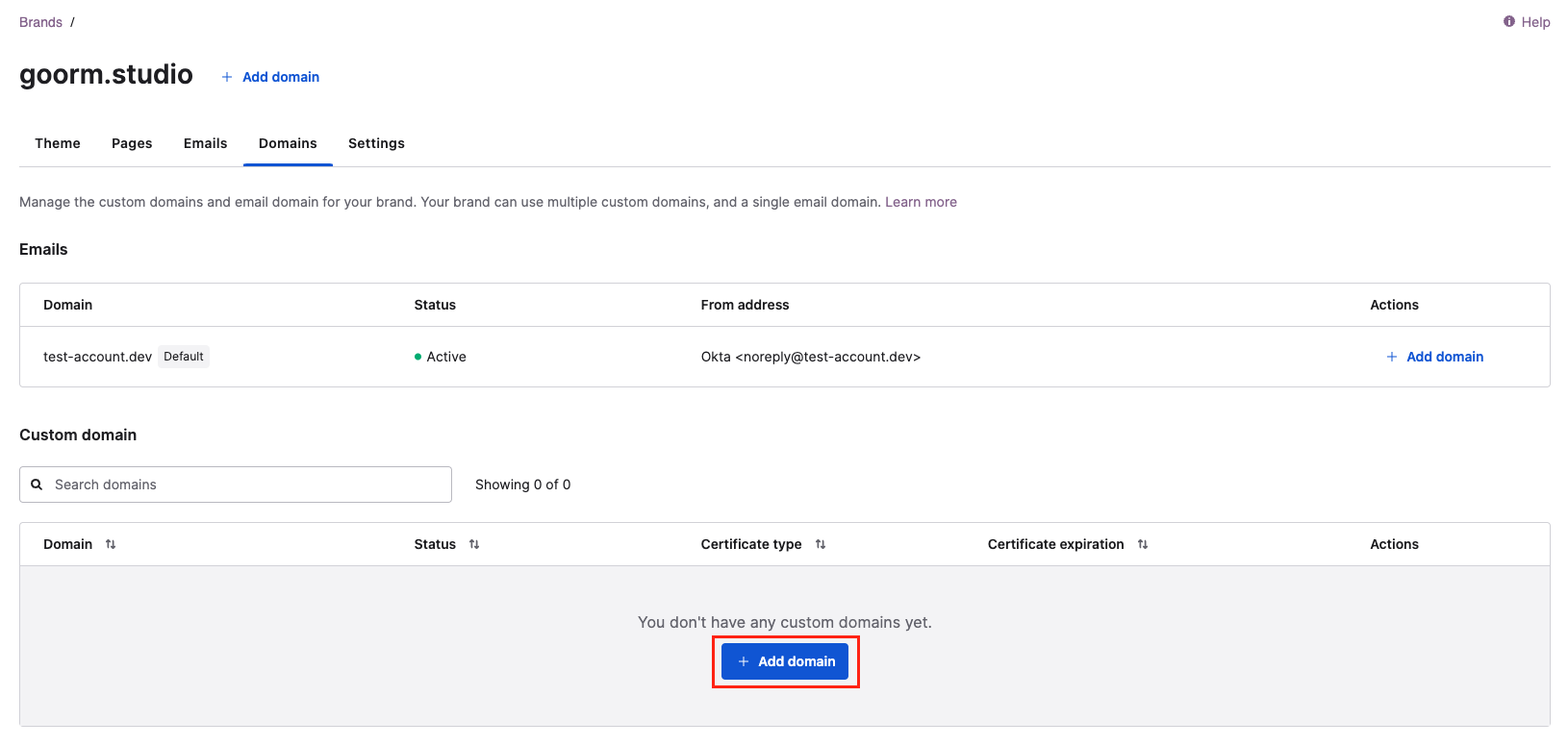
Task: Click the Brands breadcrumb link
Action: [40, 22]
